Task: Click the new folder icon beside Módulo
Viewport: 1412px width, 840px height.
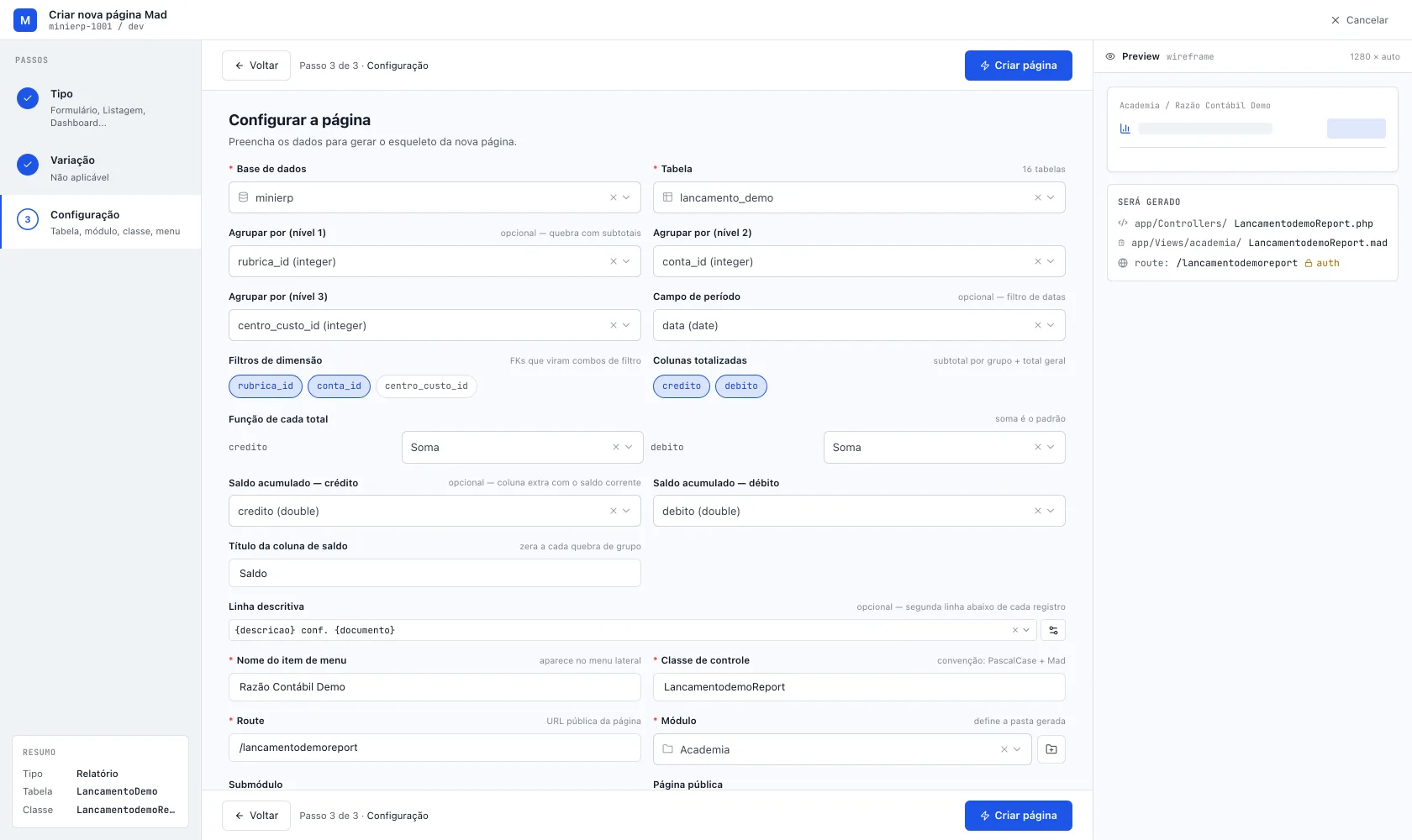Action: click(1051, 749)
